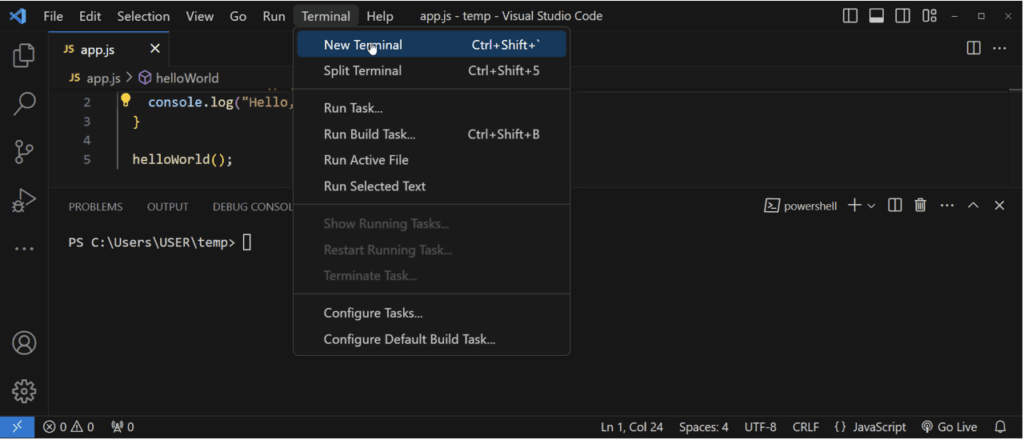Click the Accounts icon in activity bar
The width and height of the screenshot is (1024, 440).
[24, 342]
